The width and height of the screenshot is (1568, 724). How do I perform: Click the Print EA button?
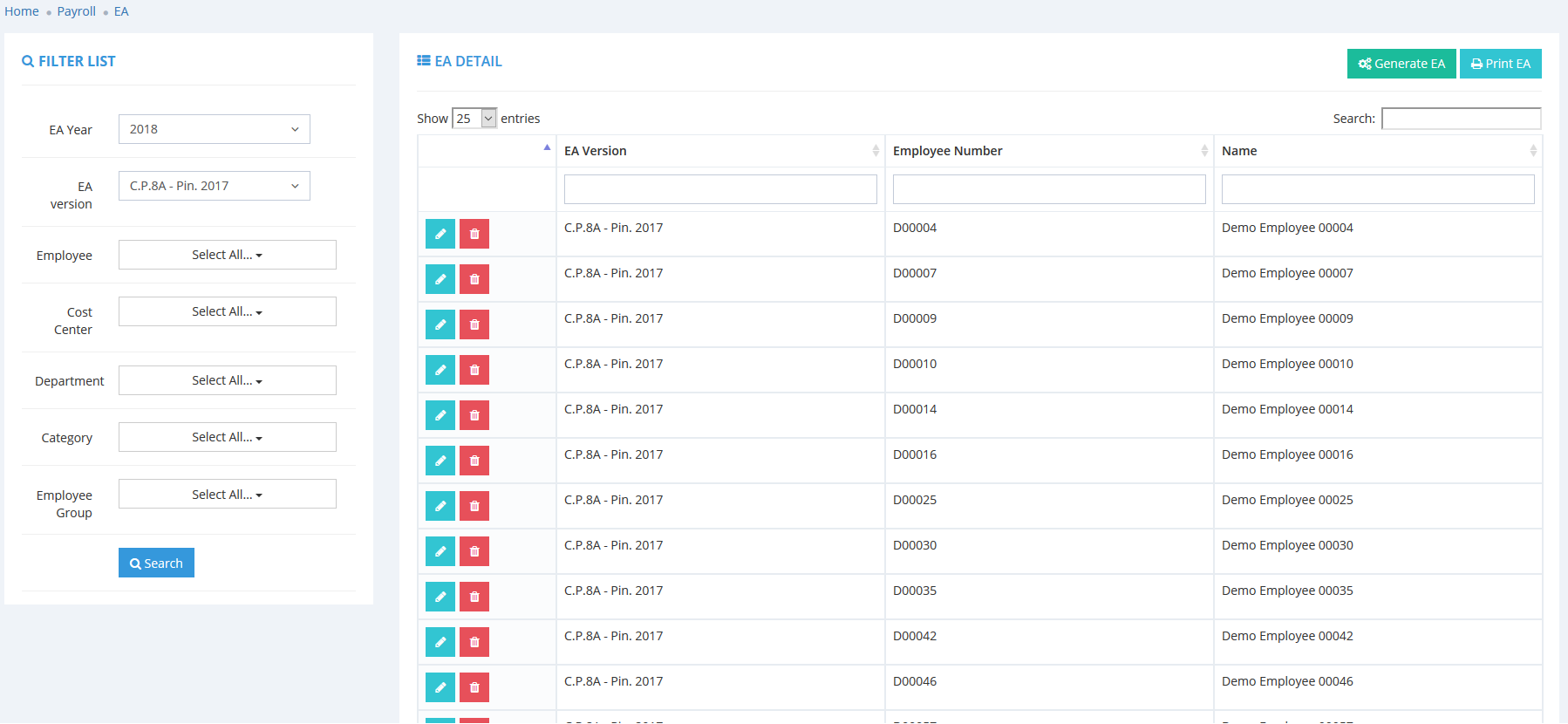1500,64
